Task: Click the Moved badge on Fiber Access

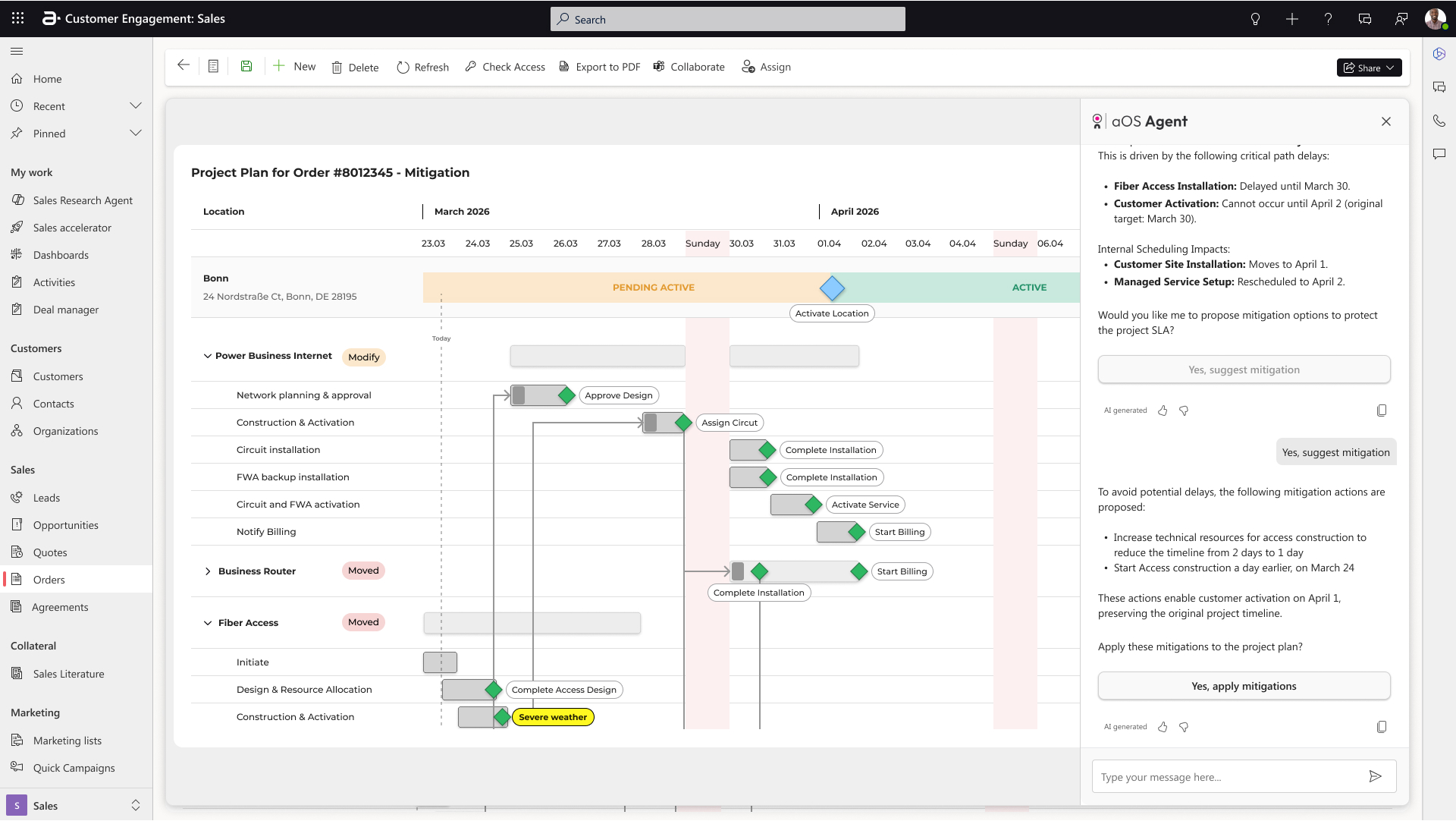Action: [363, 622]
